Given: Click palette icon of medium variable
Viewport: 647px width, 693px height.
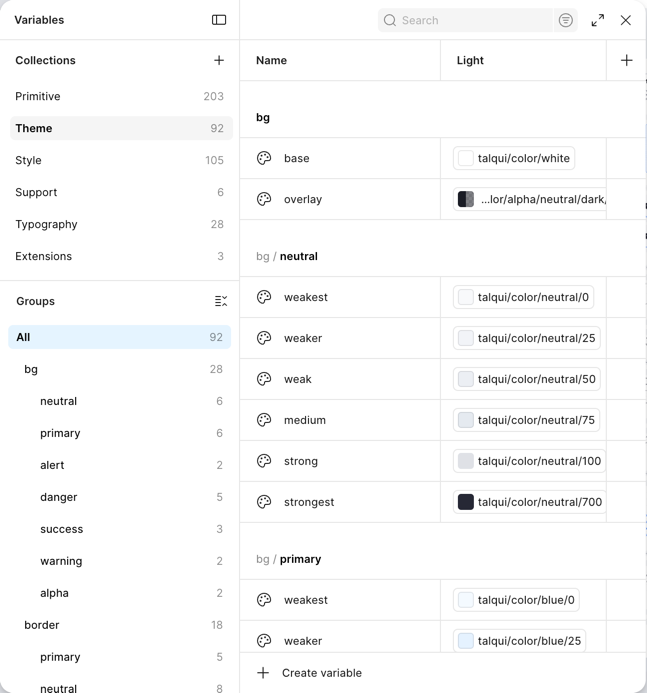Looking at the screenshot, I should (264, 420).
